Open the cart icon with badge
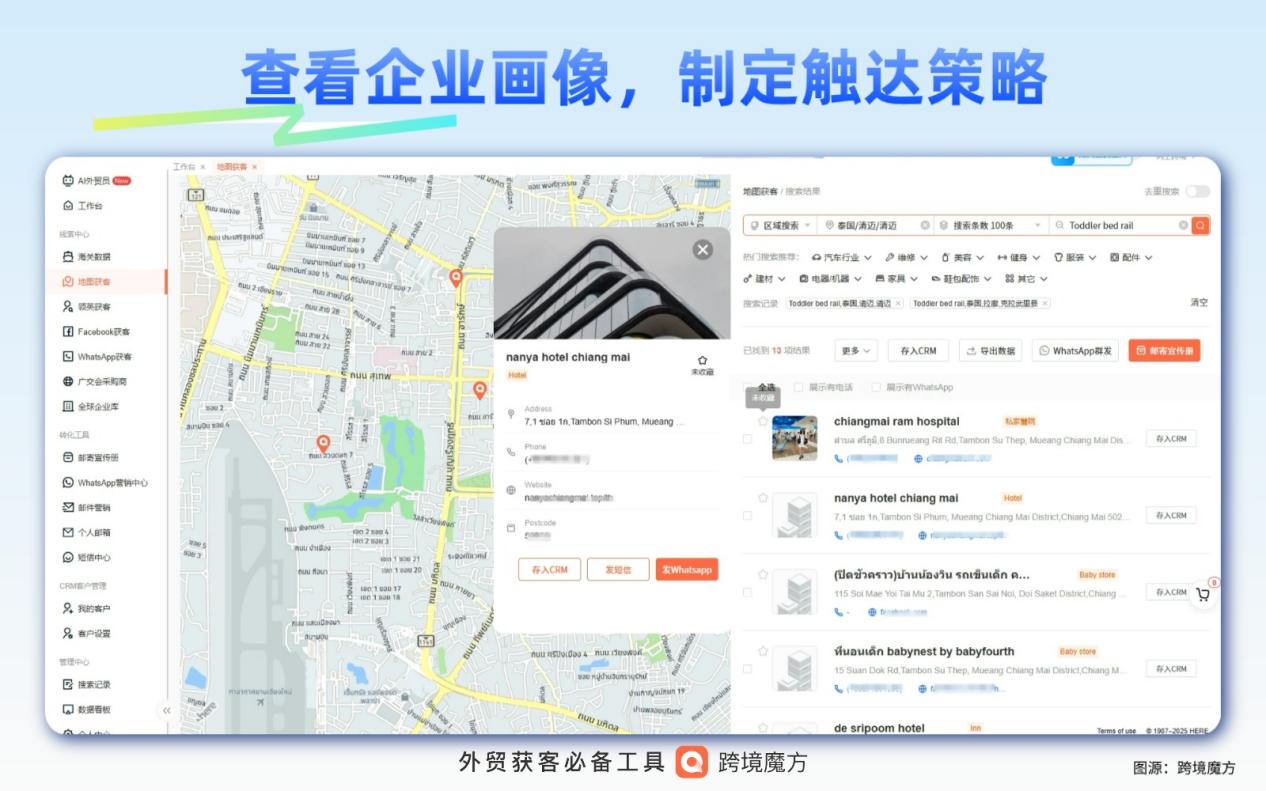The image size is (1266, 791). [1205, 593]
